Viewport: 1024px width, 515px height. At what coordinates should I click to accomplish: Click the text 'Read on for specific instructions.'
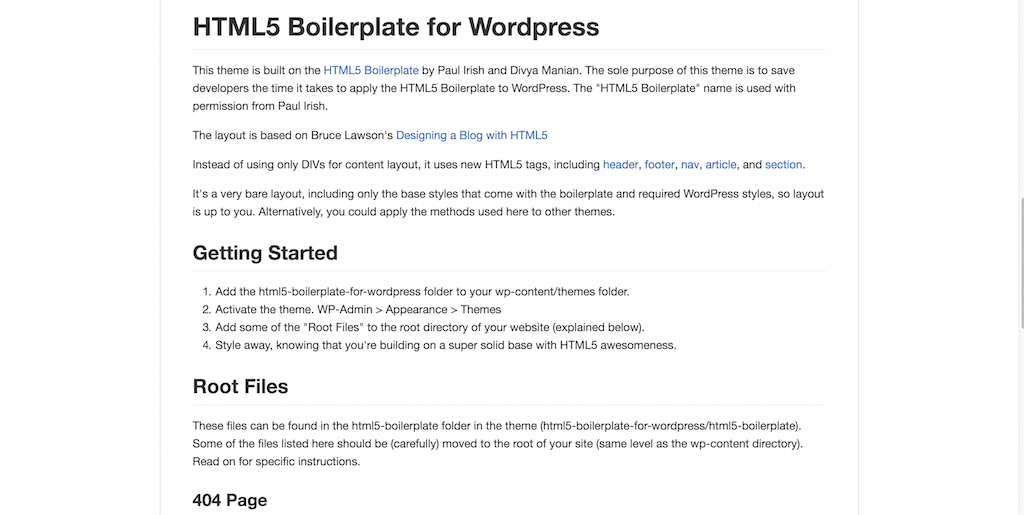(x=276, y=461)
